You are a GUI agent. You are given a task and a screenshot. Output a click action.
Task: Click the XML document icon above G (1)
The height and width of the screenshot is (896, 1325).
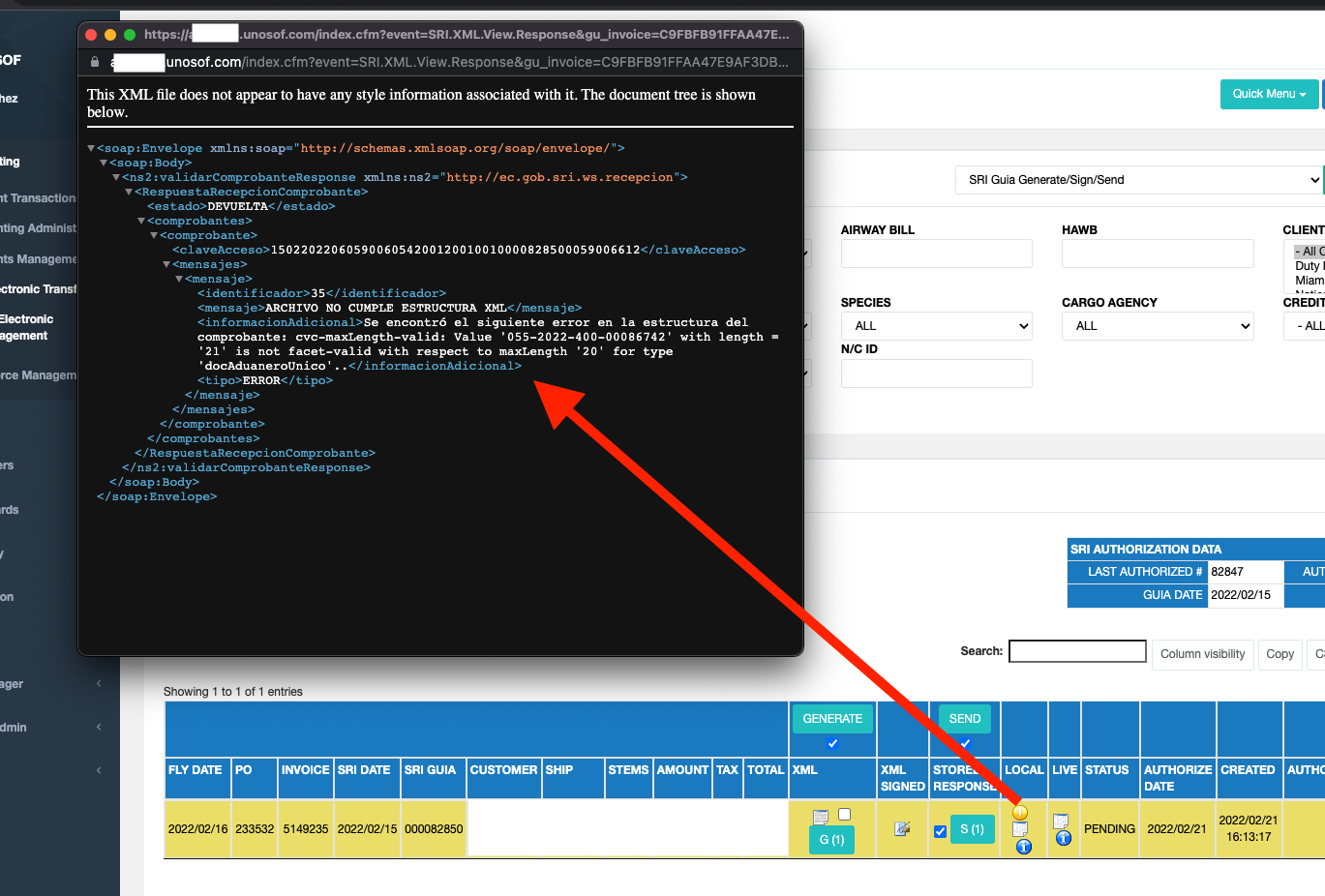click(821, 817)
